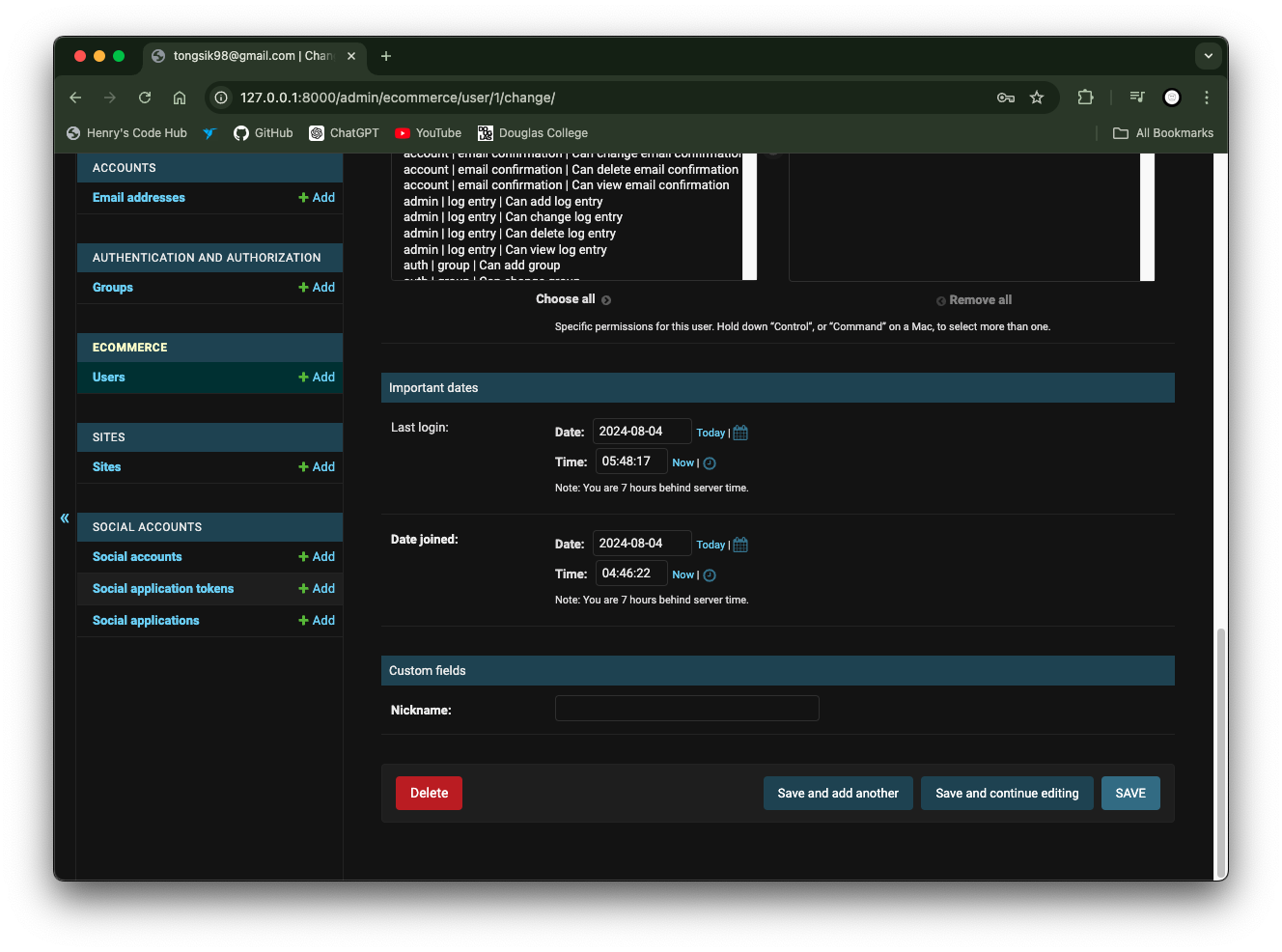Open clock picker for Last login time

pos(710,463)
